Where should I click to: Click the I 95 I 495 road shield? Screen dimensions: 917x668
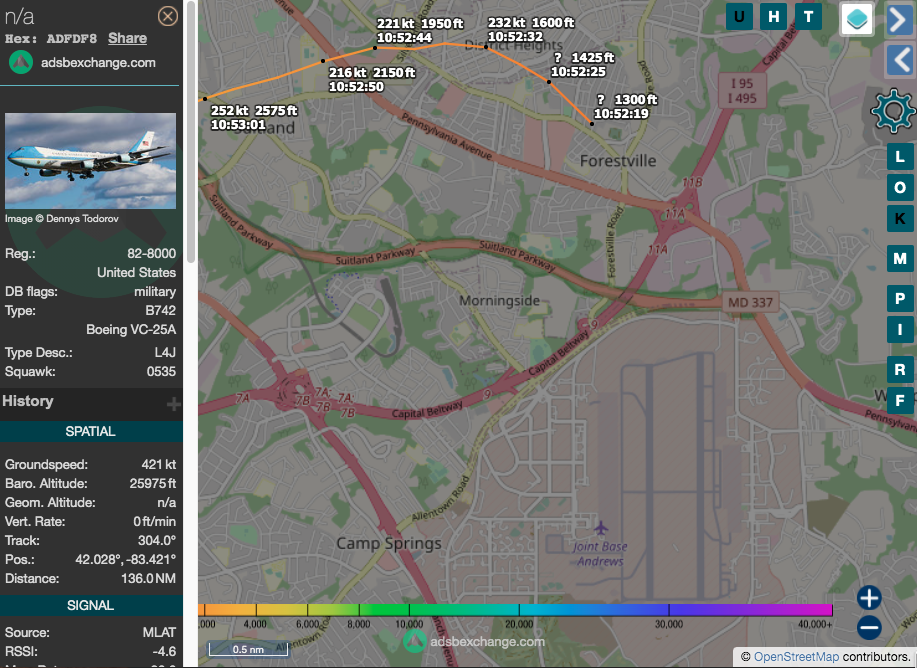tap(742, 91)
